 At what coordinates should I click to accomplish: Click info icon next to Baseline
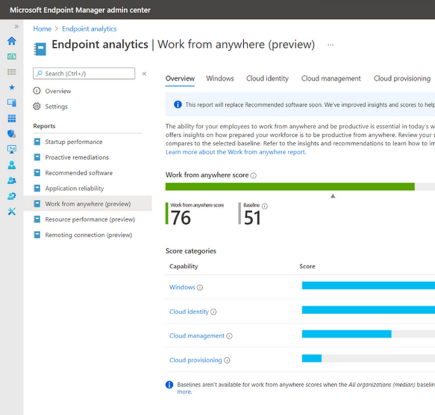(265, 206)
